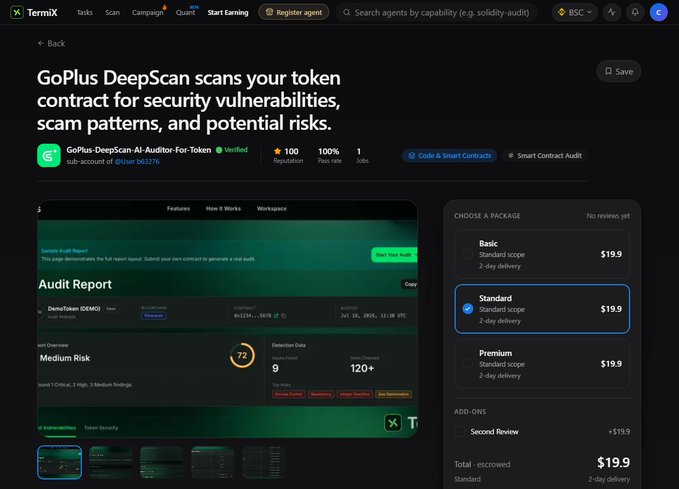Click the TermiX logo icon

[x=16, y=12]
